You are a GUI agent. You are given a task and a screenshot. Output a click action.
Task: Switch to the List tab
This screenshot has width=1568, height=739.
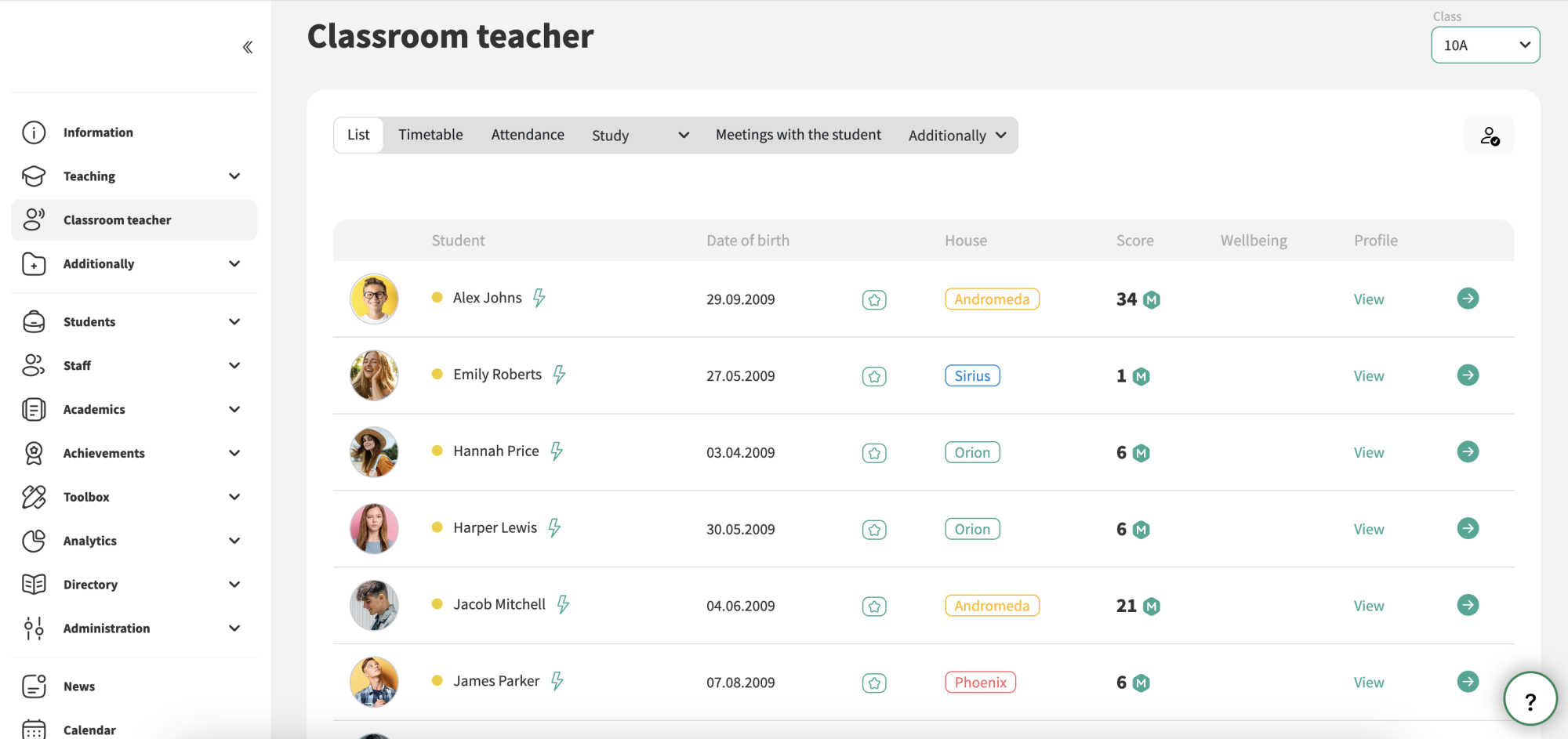click(x=358, y=135)
